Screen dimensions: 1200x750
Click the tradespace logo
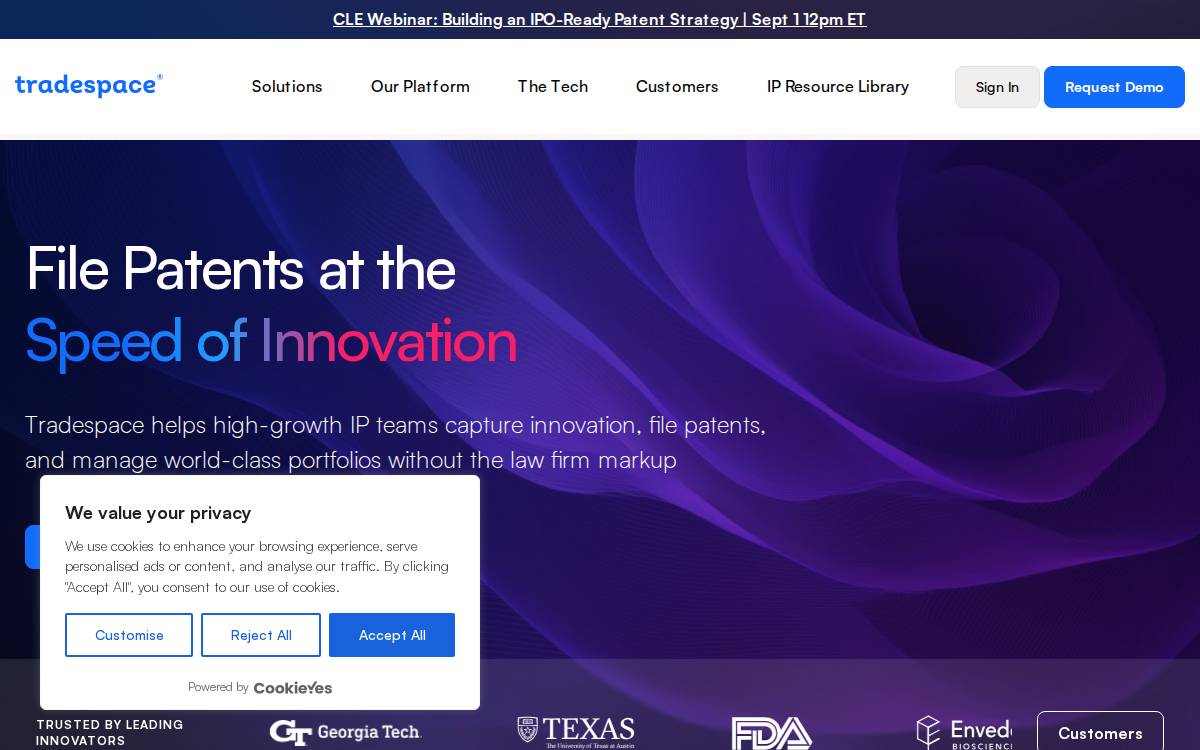pos(89,85)
